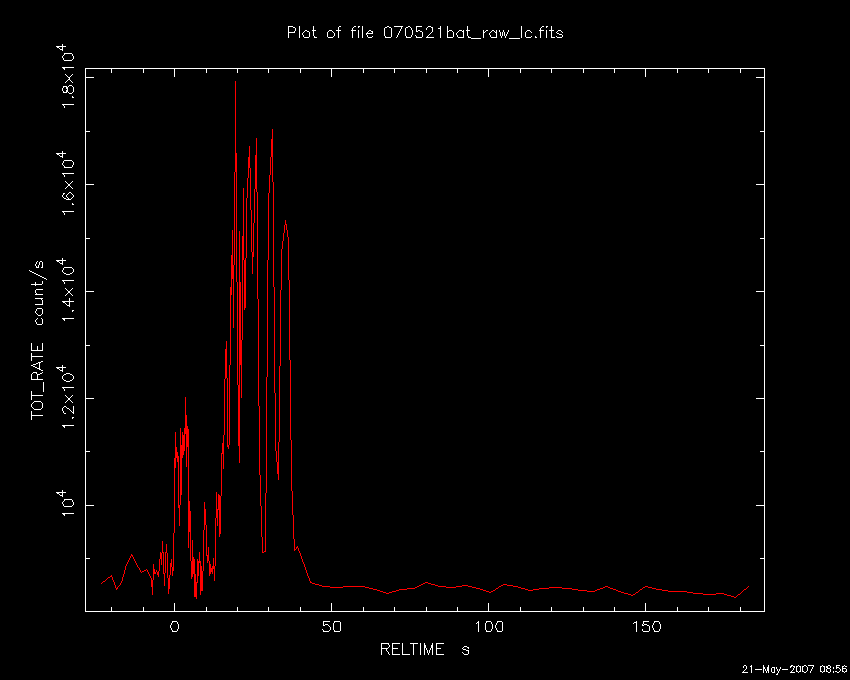Click the plot title 'Plot of file 070521bat_raw_lc.fits'
The image size is (850, 680).
pos(425,33)
